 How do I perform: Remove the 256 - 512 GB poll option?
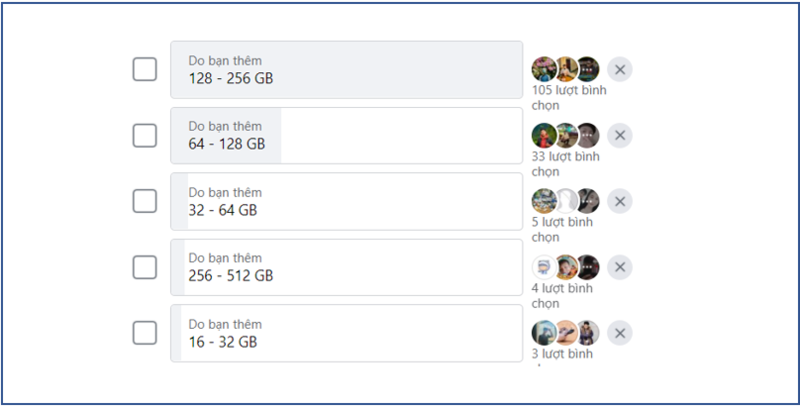[620, 267]
